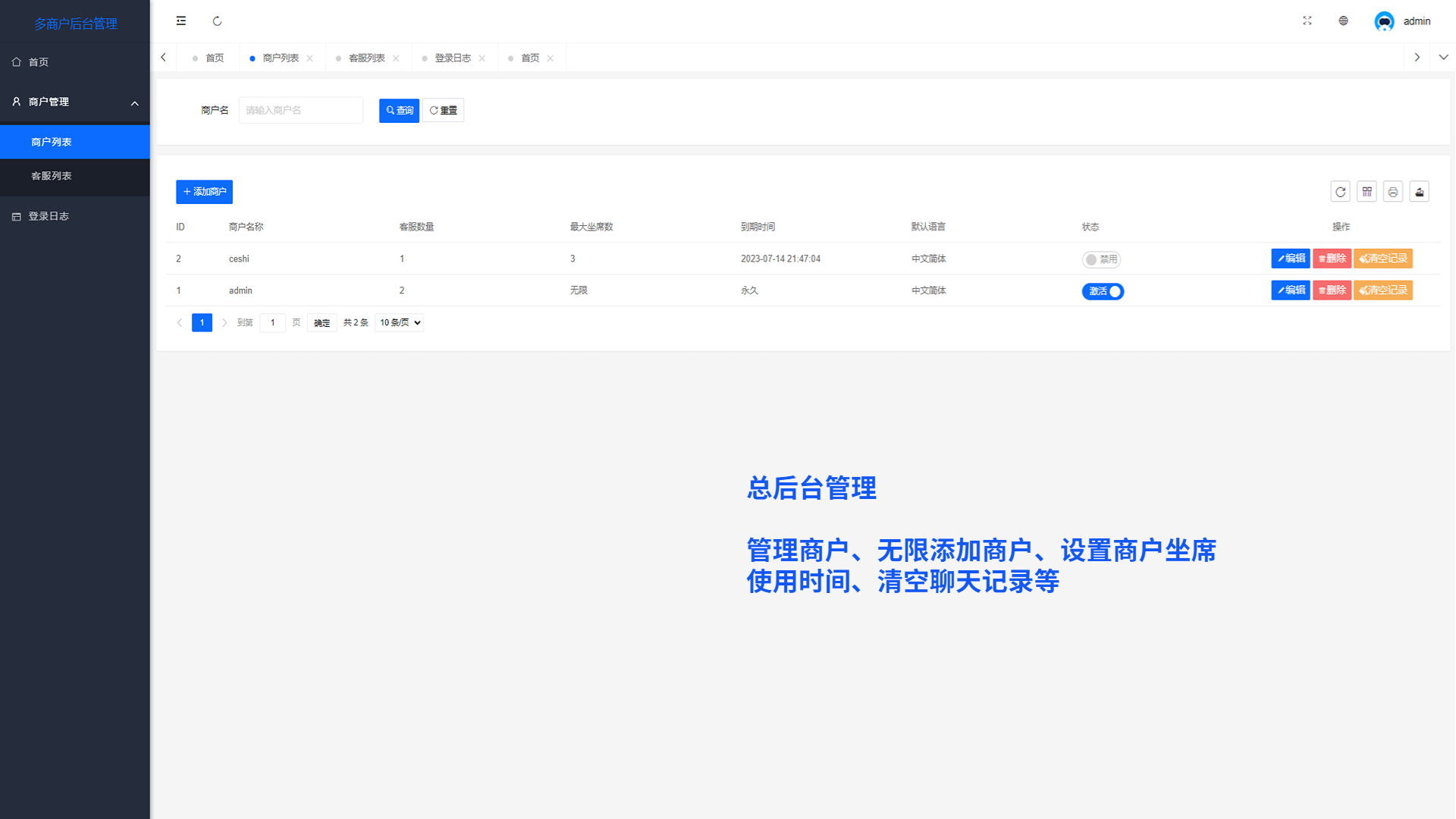Click the globe language icon

click(1343, 21)
